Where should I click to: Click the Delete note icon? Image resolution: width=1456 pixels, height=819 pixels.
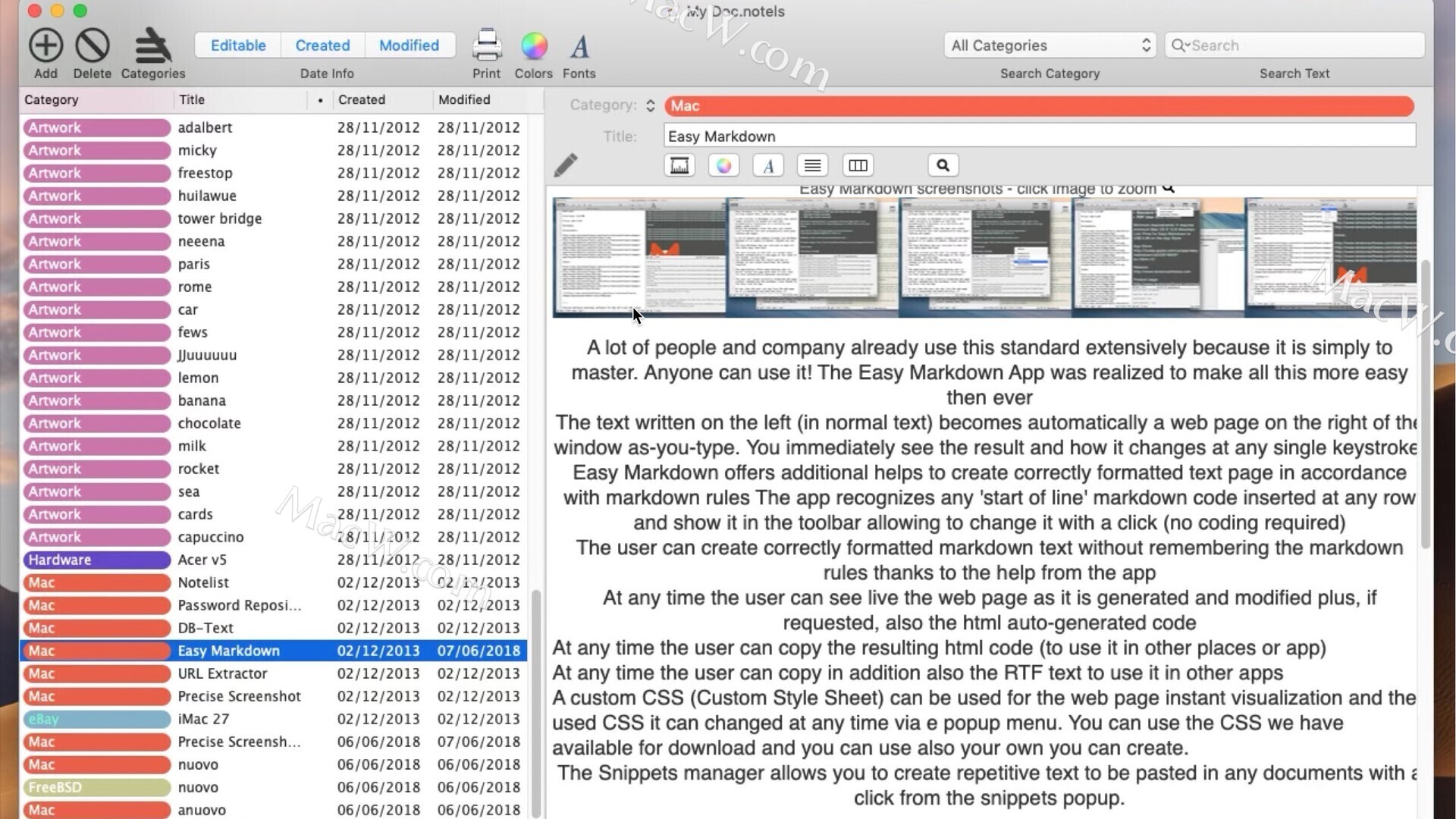pyautogui.click(x=93, y=45)
